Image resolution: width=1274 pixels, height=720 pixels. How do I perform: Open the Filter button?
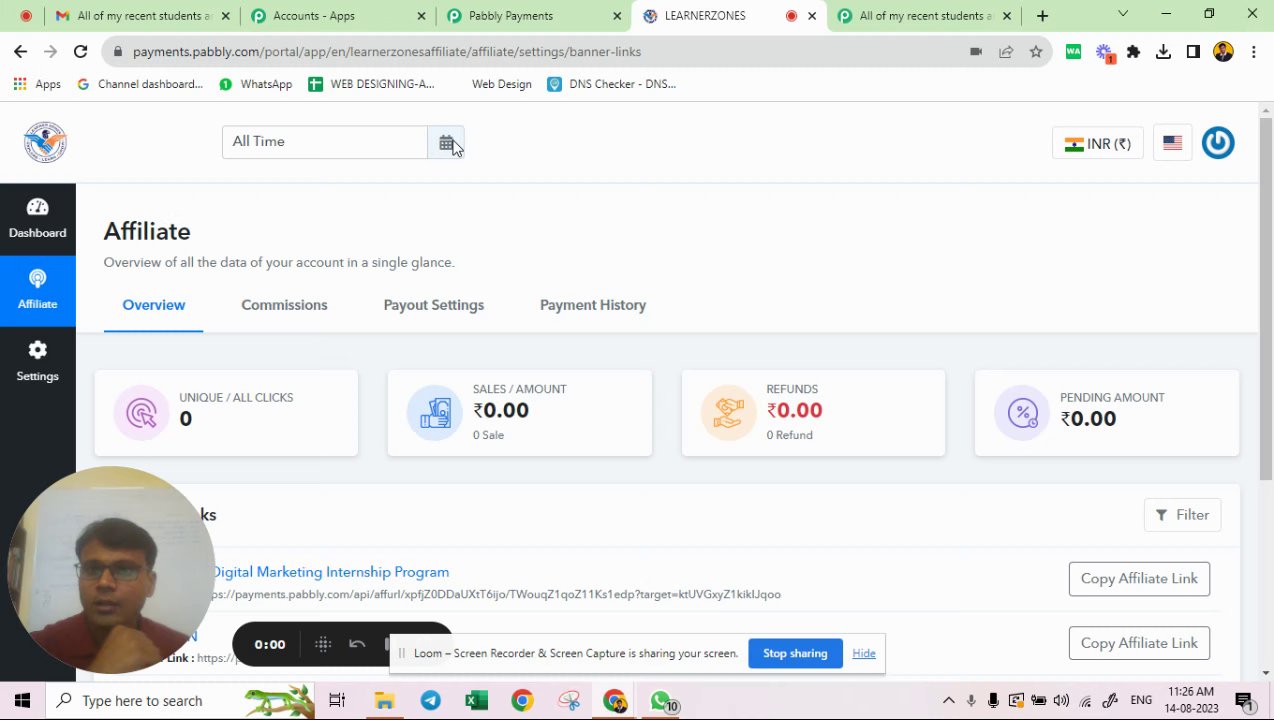point(1182,515)
